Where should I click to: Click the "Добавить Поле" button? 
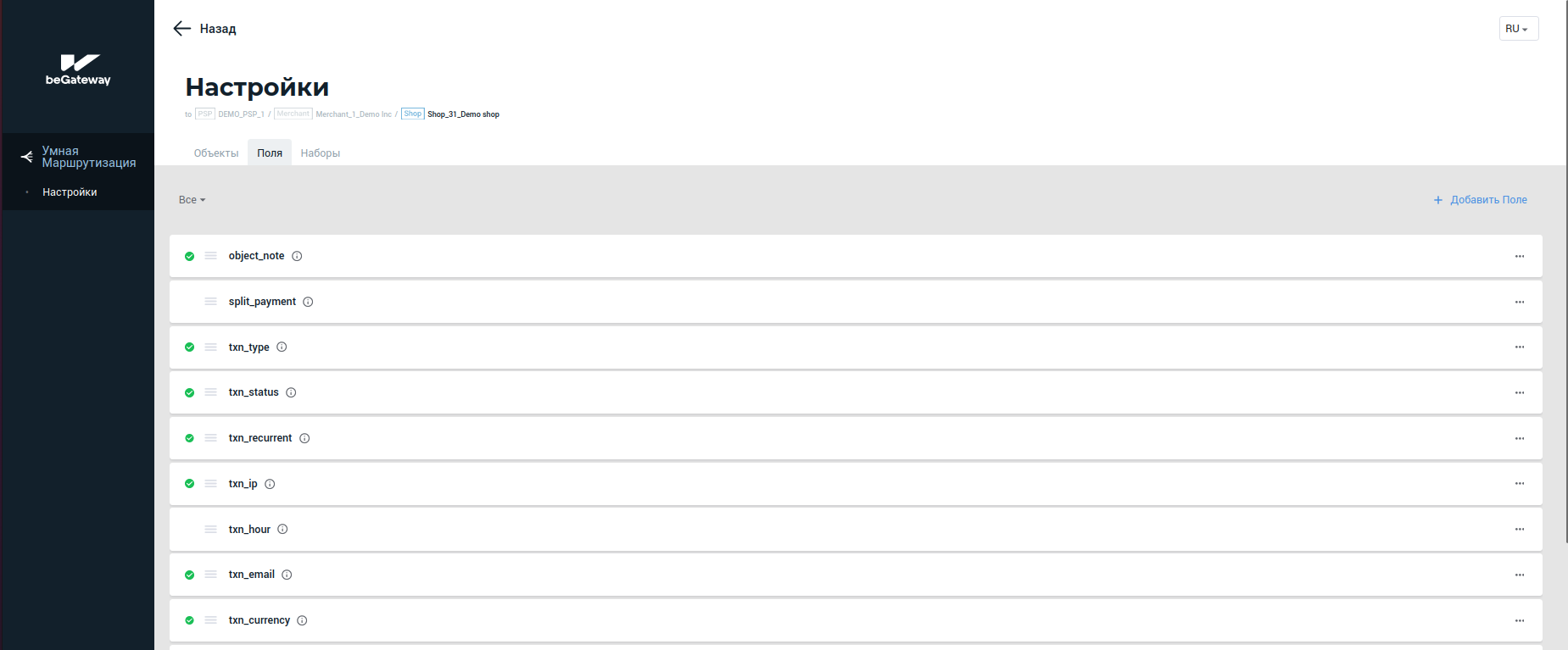(1480, 200)
